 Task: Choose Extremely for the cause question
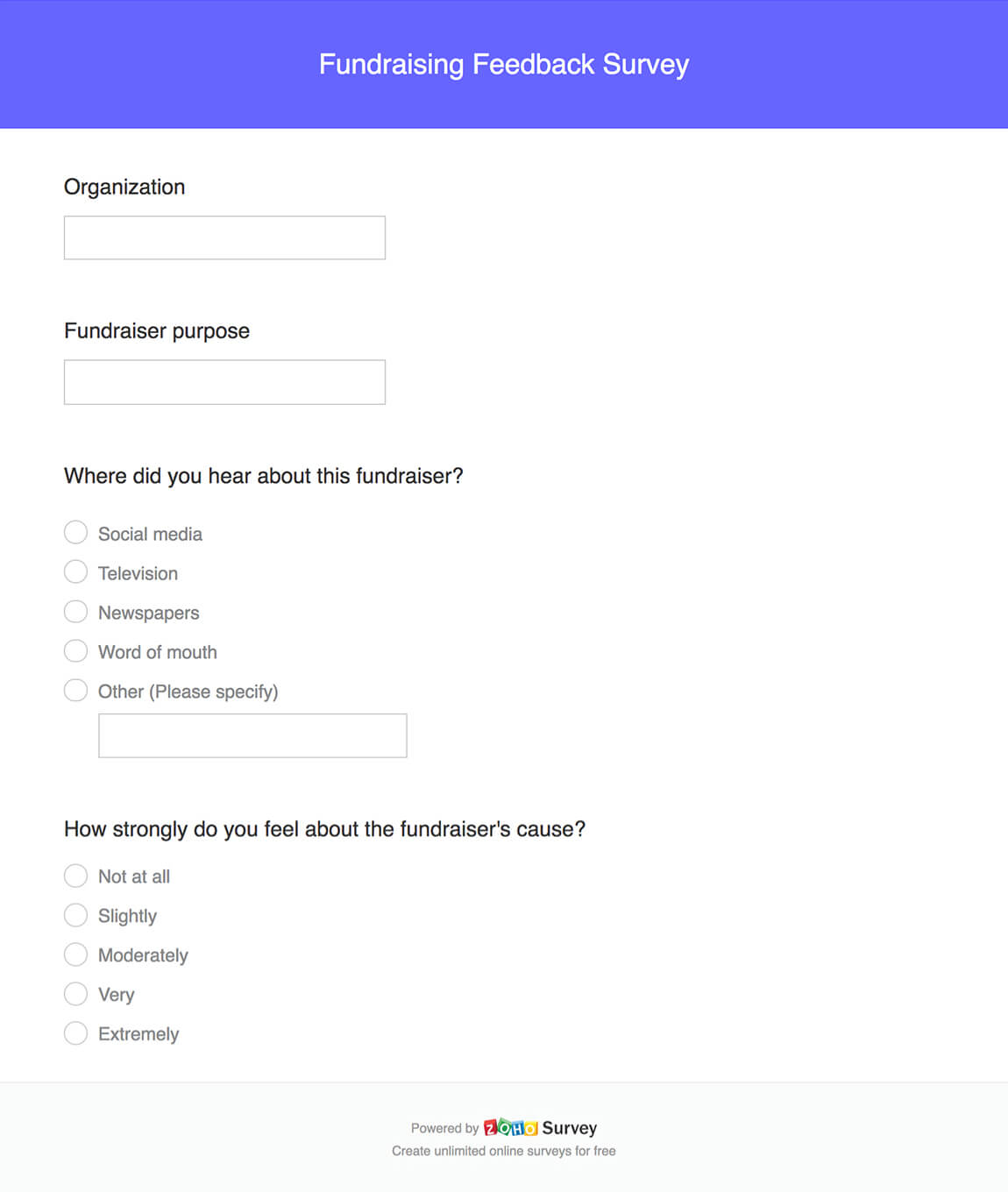[75, 1032]
